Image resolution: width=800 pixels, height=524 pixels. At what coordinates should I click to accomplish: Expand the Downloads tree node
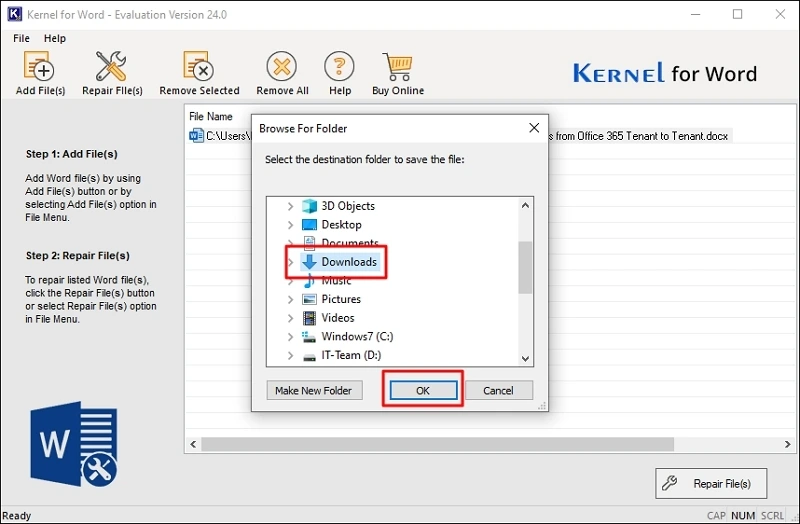[290, 262]
